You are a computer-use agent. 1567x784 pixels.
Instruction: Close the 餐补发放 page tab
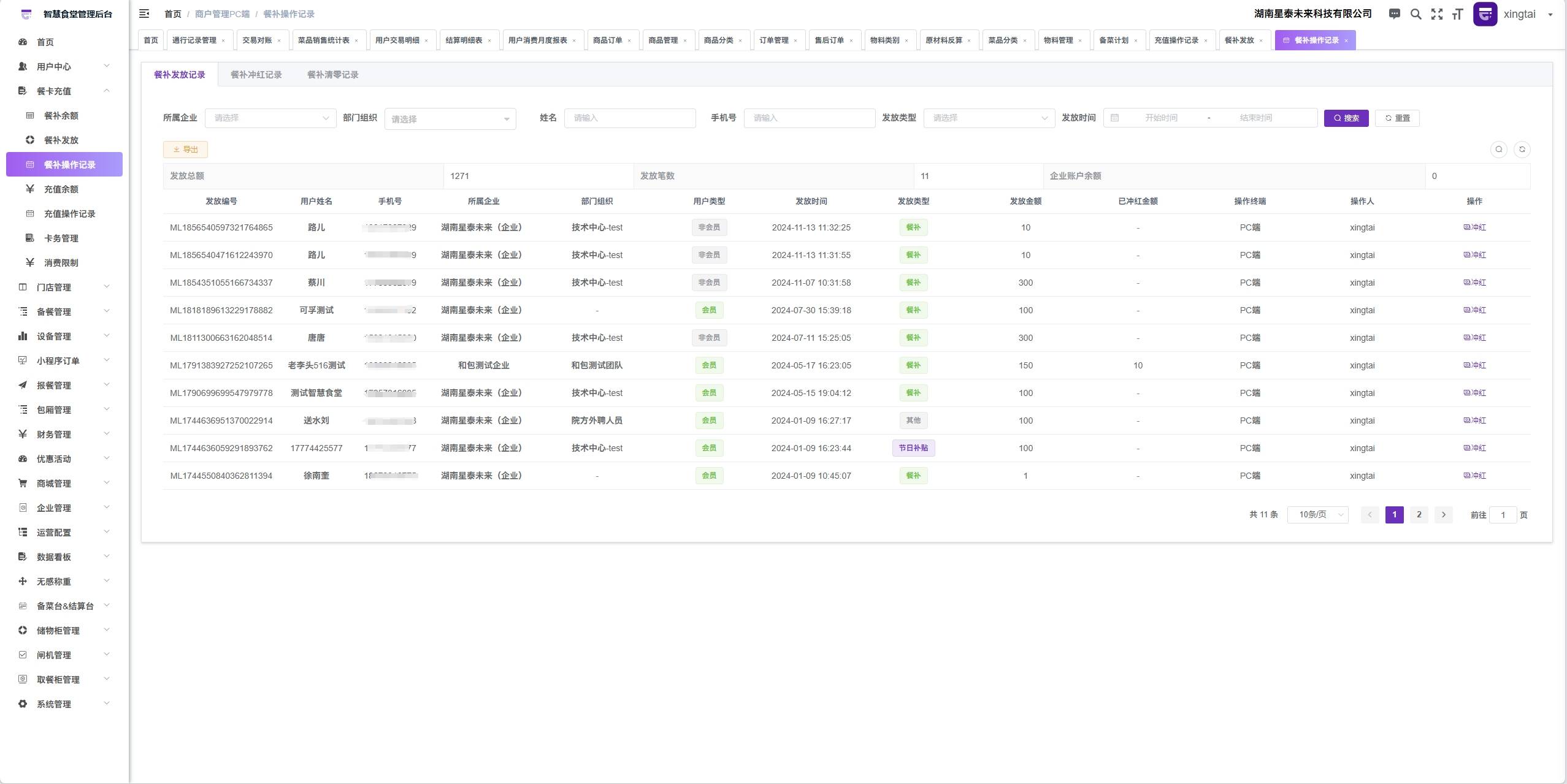[1261, 40]
